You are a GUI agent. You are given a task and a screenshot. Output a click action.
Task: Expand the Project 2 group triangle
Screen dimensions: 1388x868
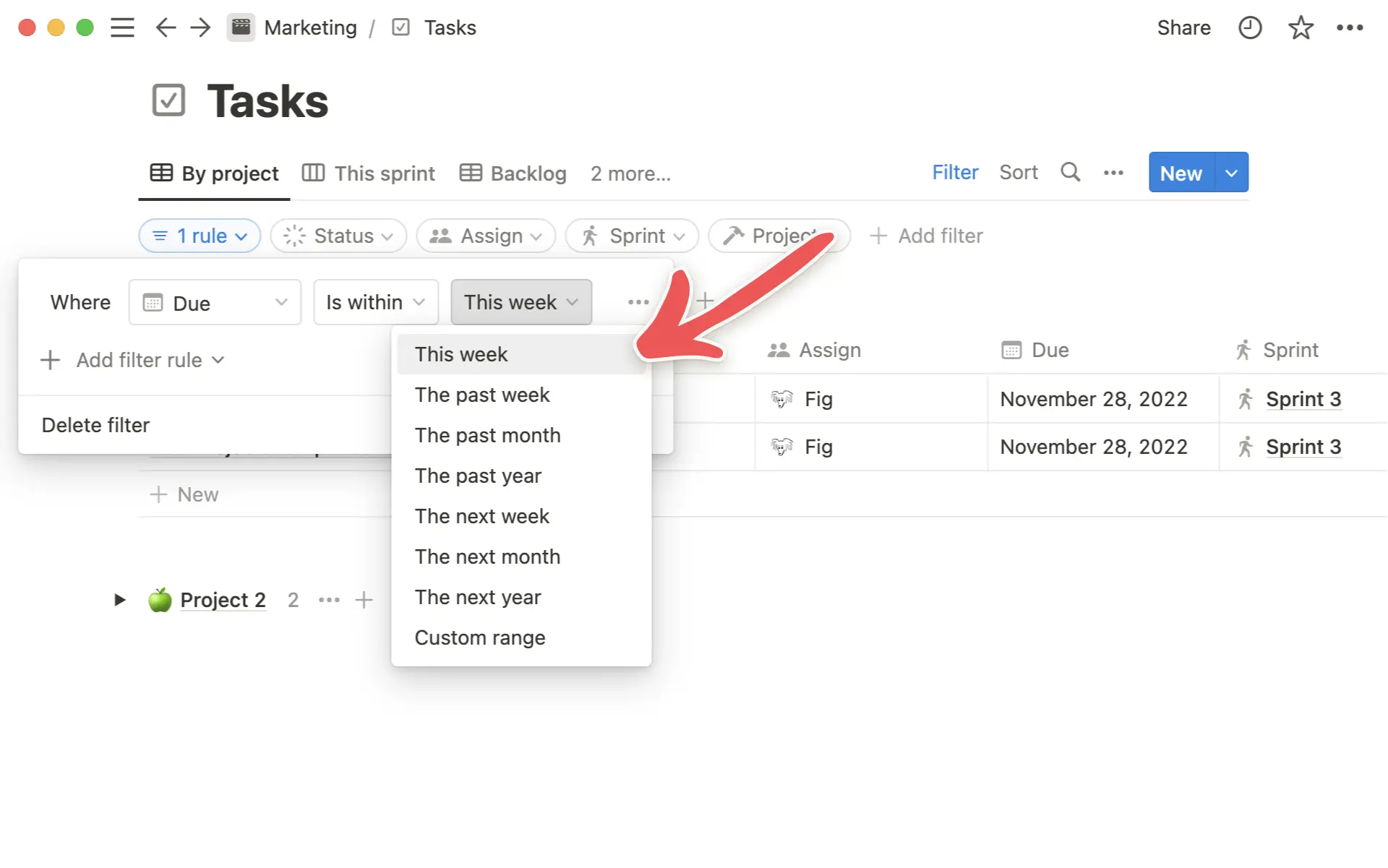120,600
